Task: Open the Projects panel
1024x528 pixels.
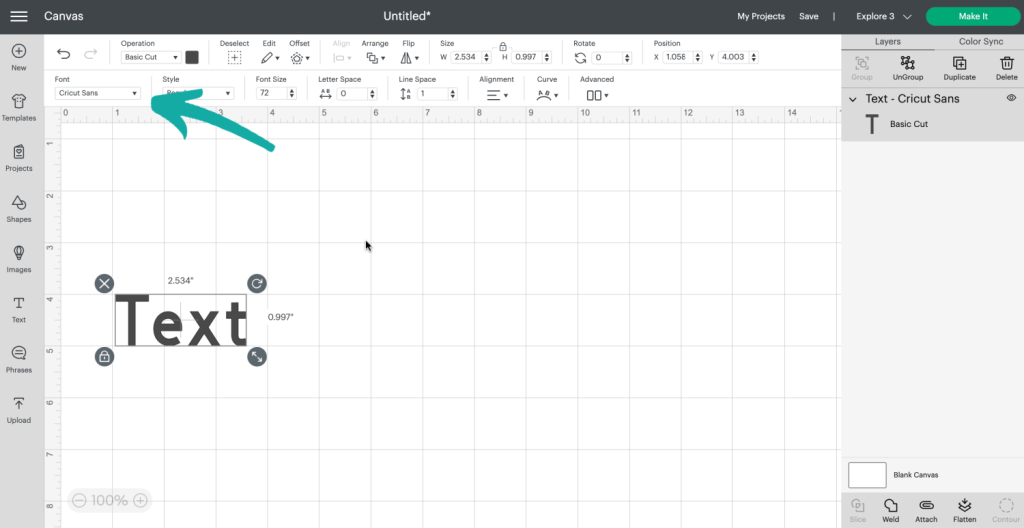Action: tap(19, 158)
